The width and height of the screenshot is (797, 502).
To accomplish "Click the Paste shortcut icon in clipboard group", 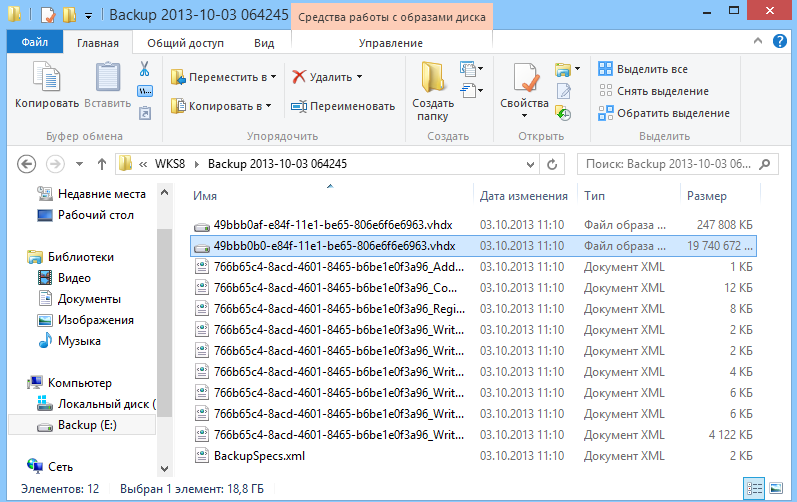I will (x=145, y=113).
